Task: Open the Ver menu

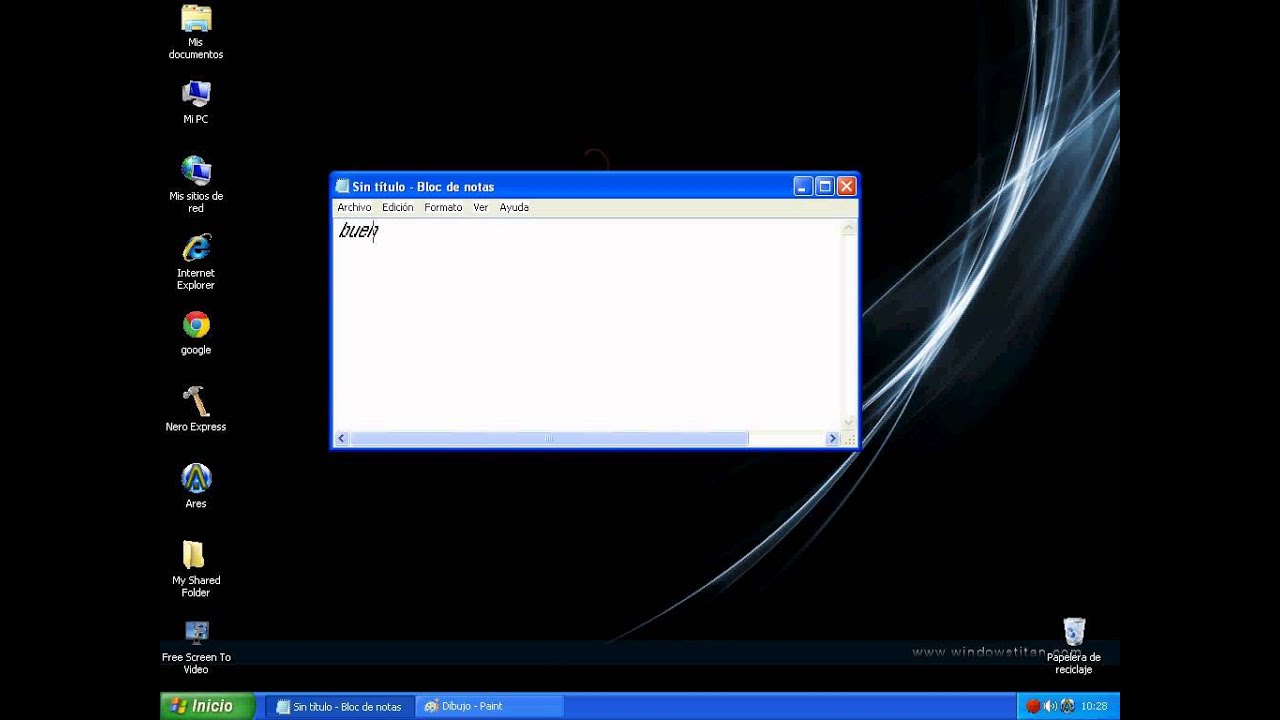Action: pyautogui.click(x=481, y=207)
